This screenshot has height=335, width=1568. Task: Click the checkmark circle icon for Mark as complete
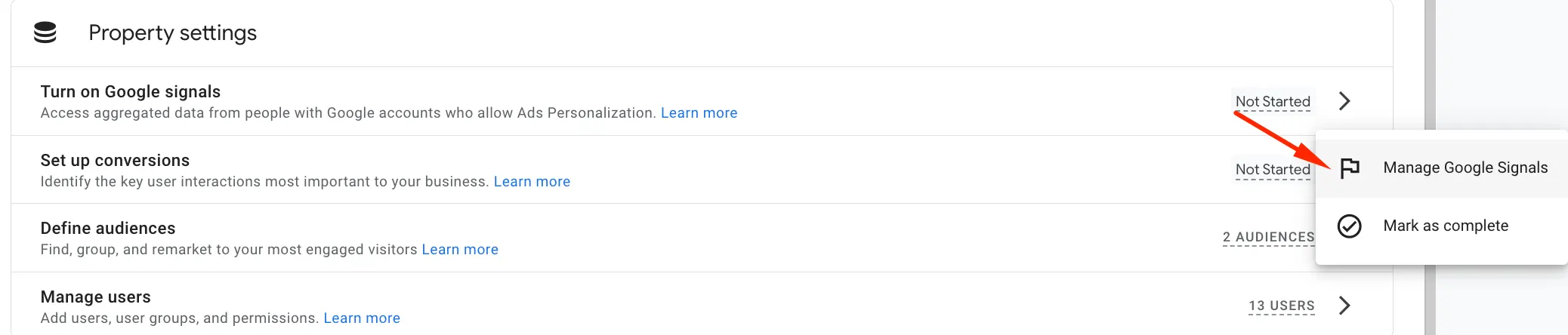pyautogui.click(x=1349, y=226)
